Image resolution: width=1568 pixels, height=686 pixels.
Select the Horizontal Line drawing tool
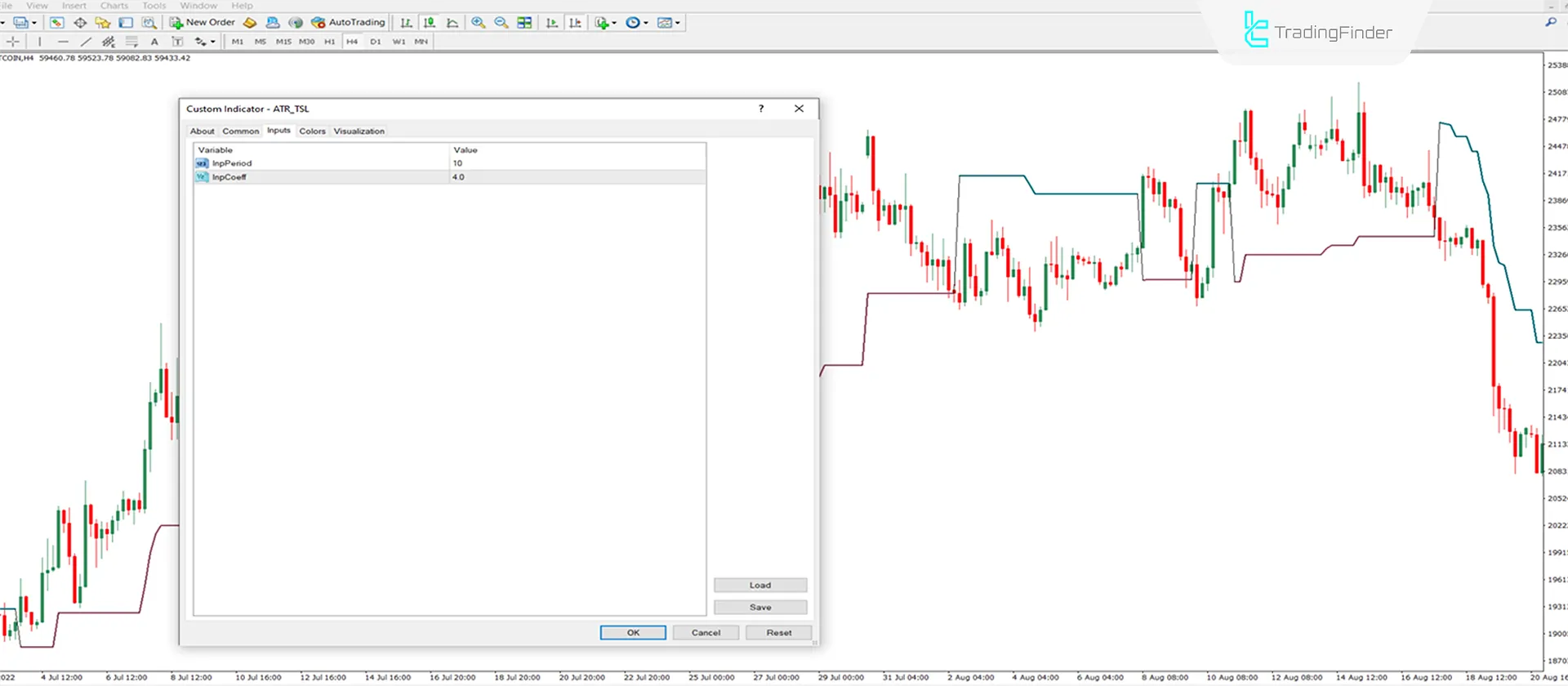[63, 42]
